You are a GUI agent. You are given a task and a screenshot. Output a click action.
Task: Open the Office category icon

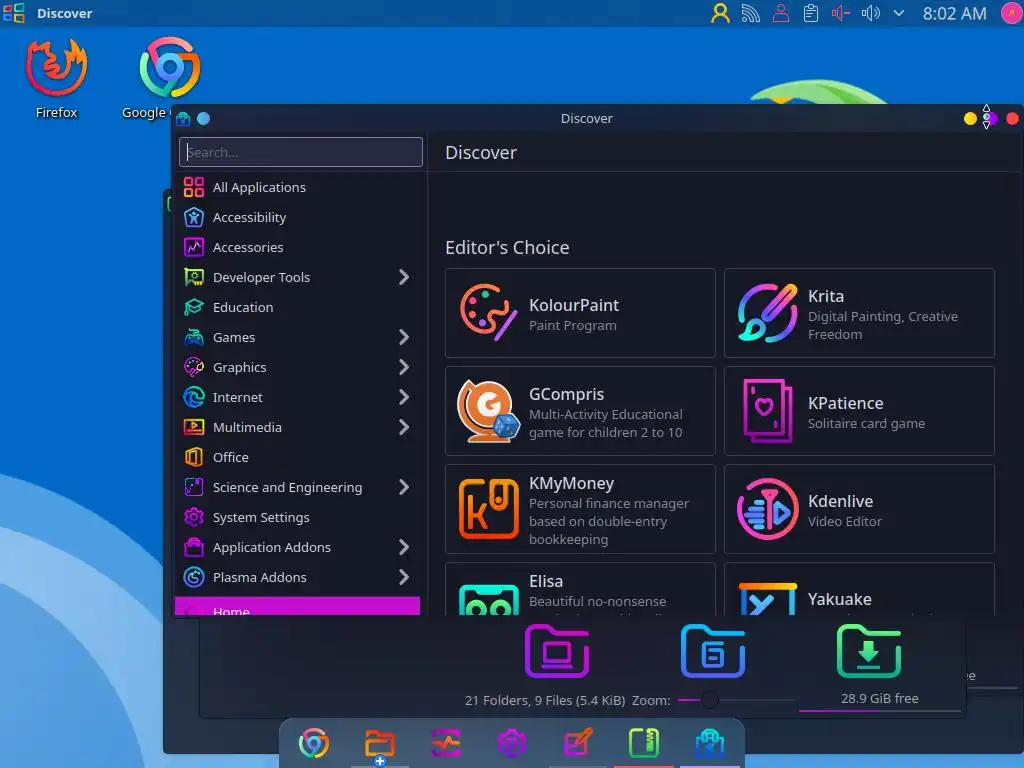(193, 457)
